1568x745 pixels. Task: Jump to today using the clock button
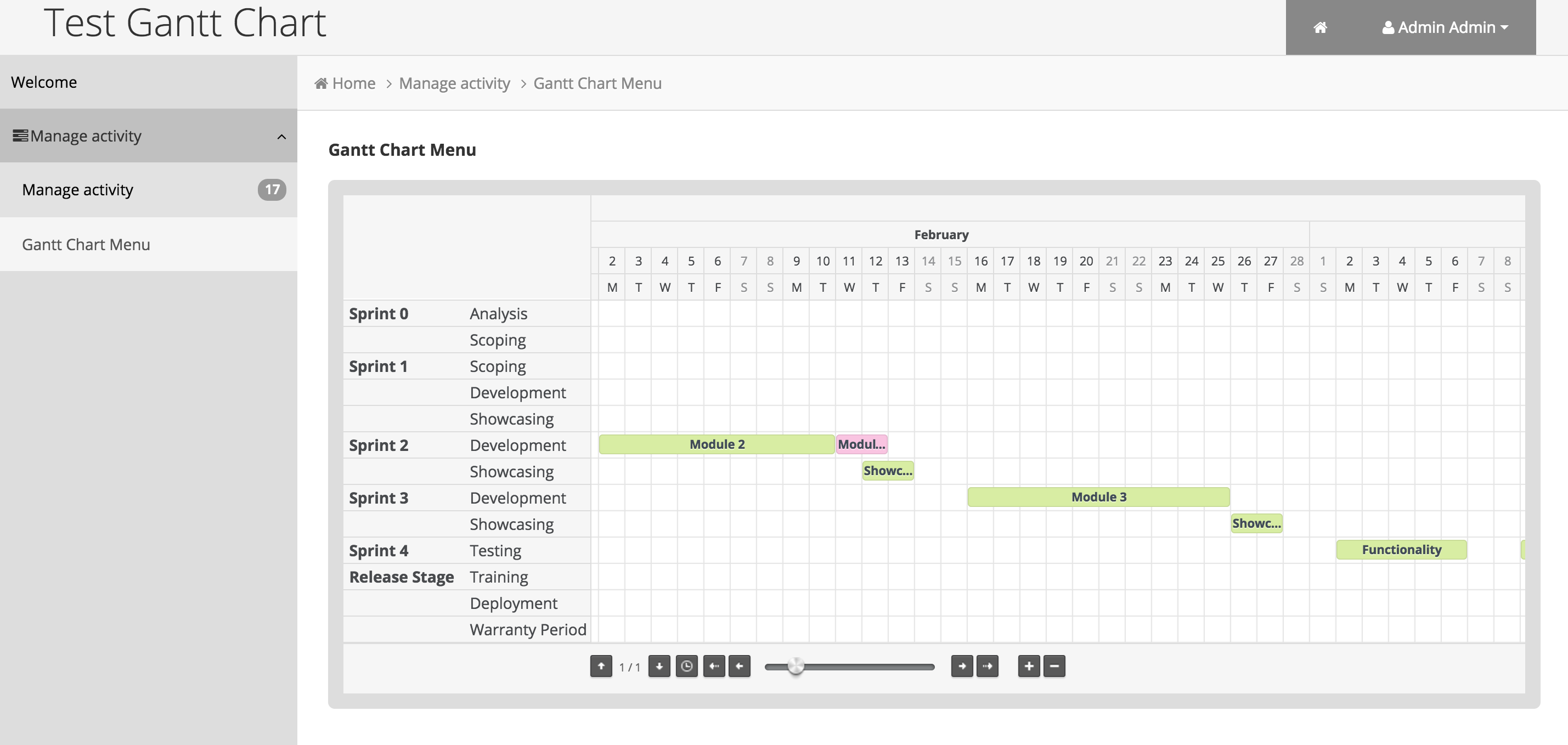coord(686,667)
